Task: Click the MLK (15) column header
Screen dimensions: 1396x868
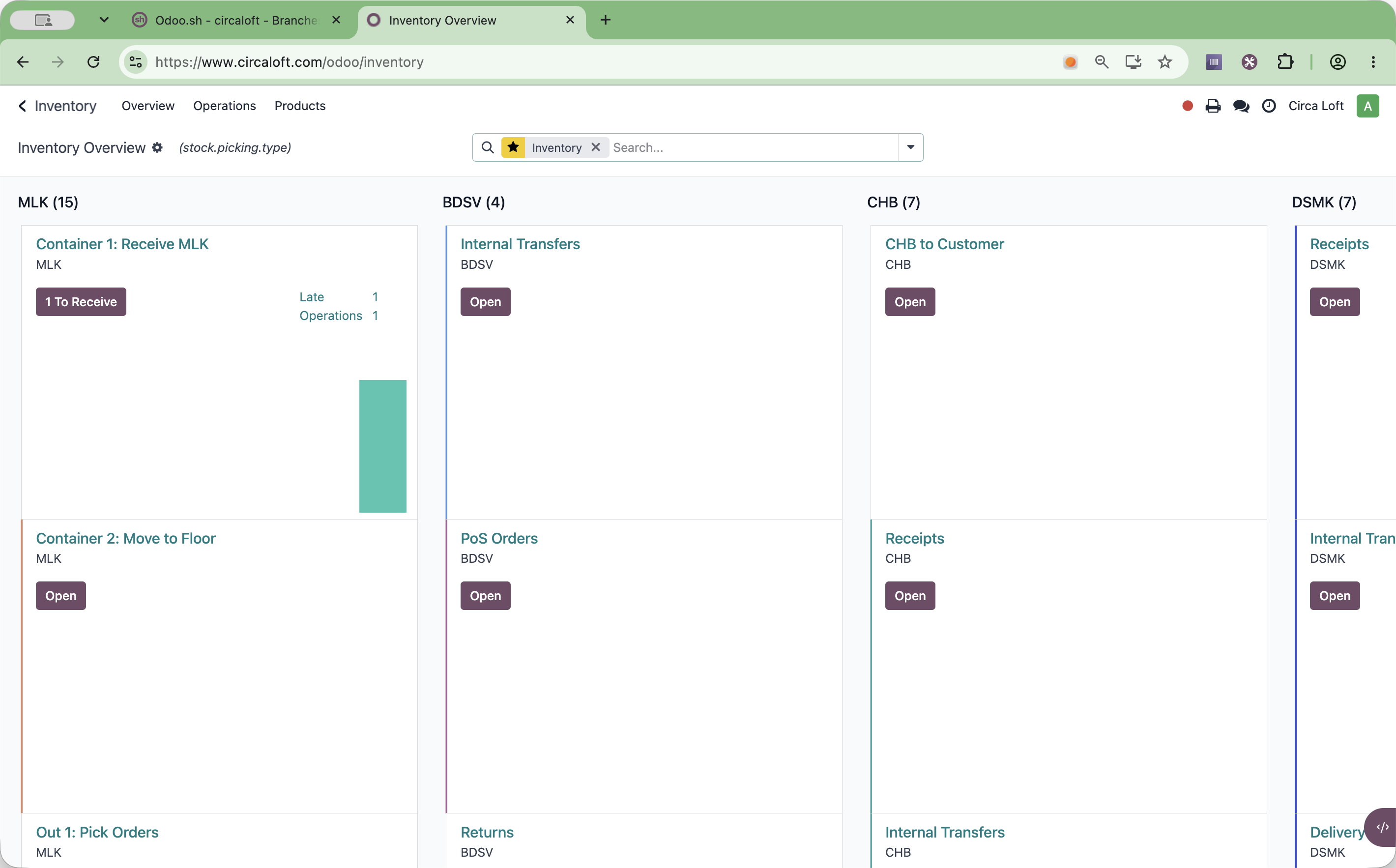Action: pyautogui.click(x=48, y=202)
